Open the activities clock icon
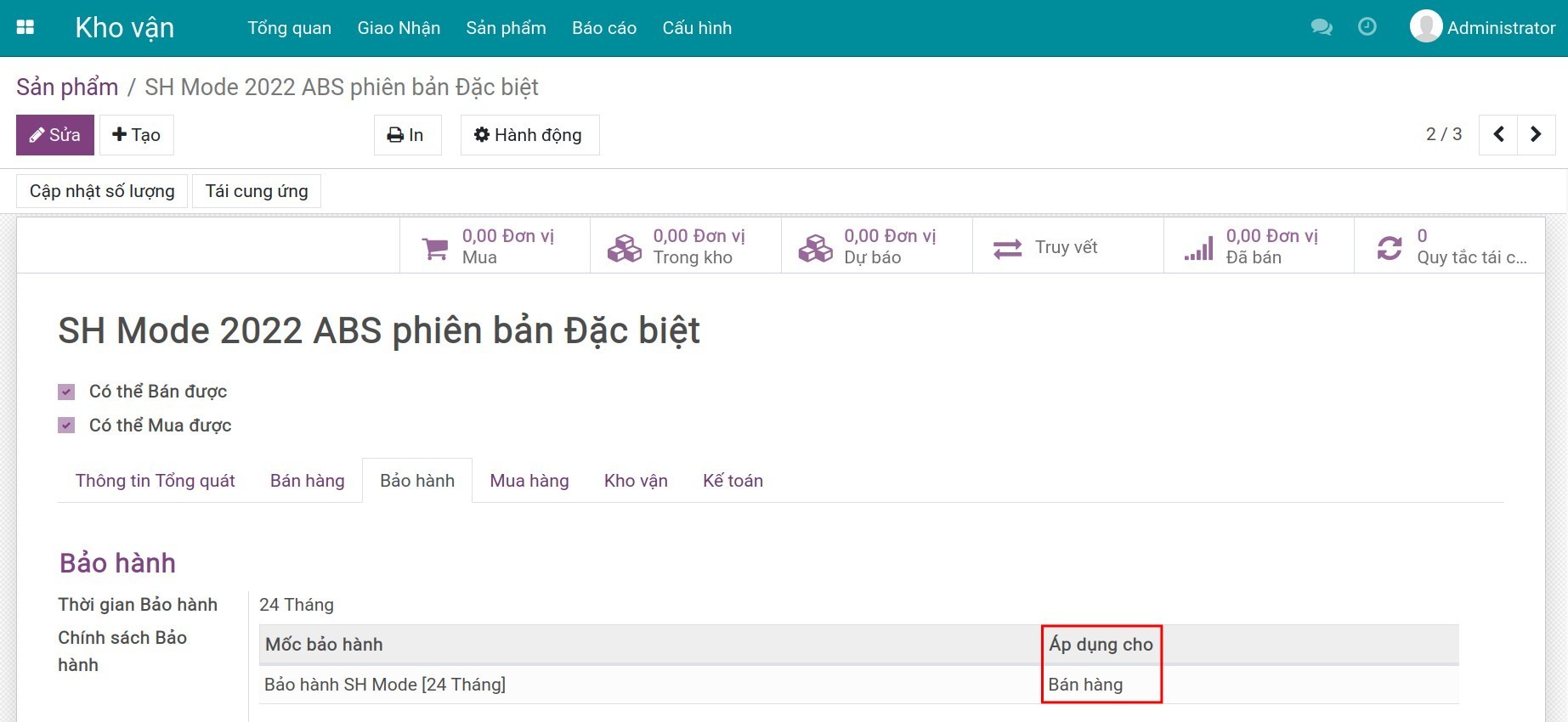1568x722 pixels. [1367, 27]
